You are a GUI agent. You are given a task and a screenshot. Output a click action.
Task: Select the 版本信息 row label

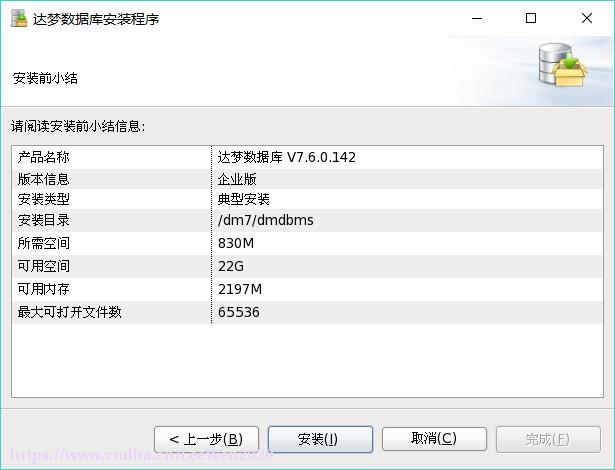44,179
